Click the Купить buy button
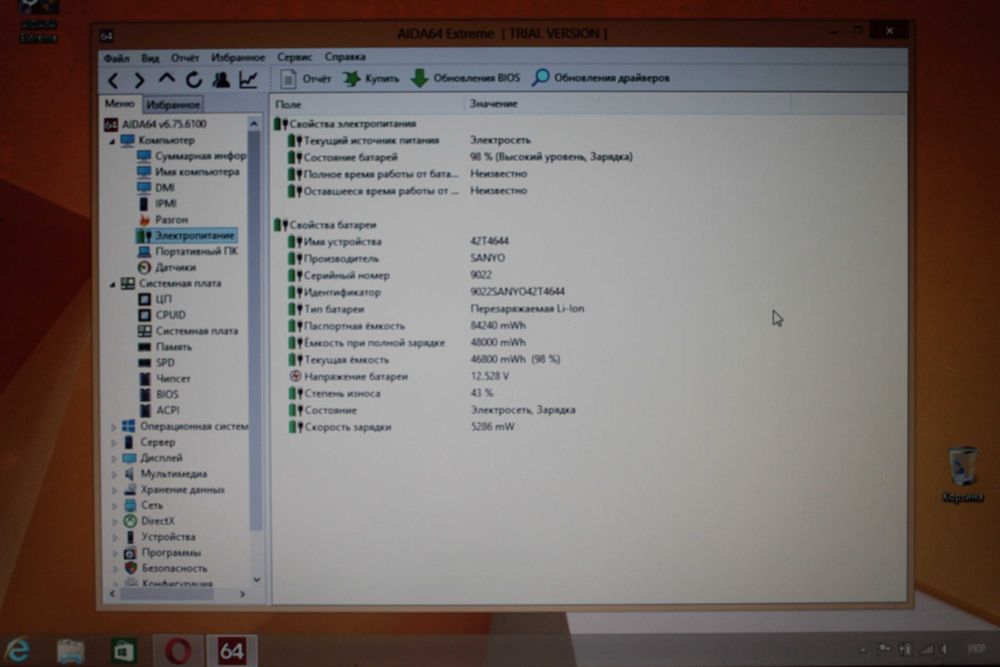The width and height of the screenshot is (1000, 667). 372,78
